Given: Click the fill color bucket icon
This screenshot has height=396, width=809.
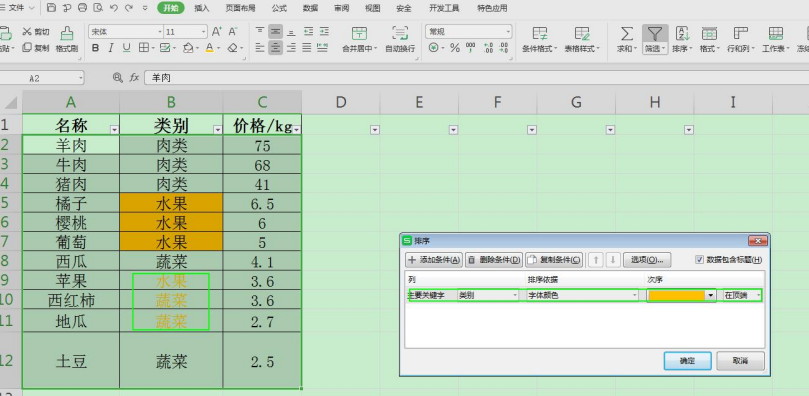Looking at the screenshot, I should point(188,48).
